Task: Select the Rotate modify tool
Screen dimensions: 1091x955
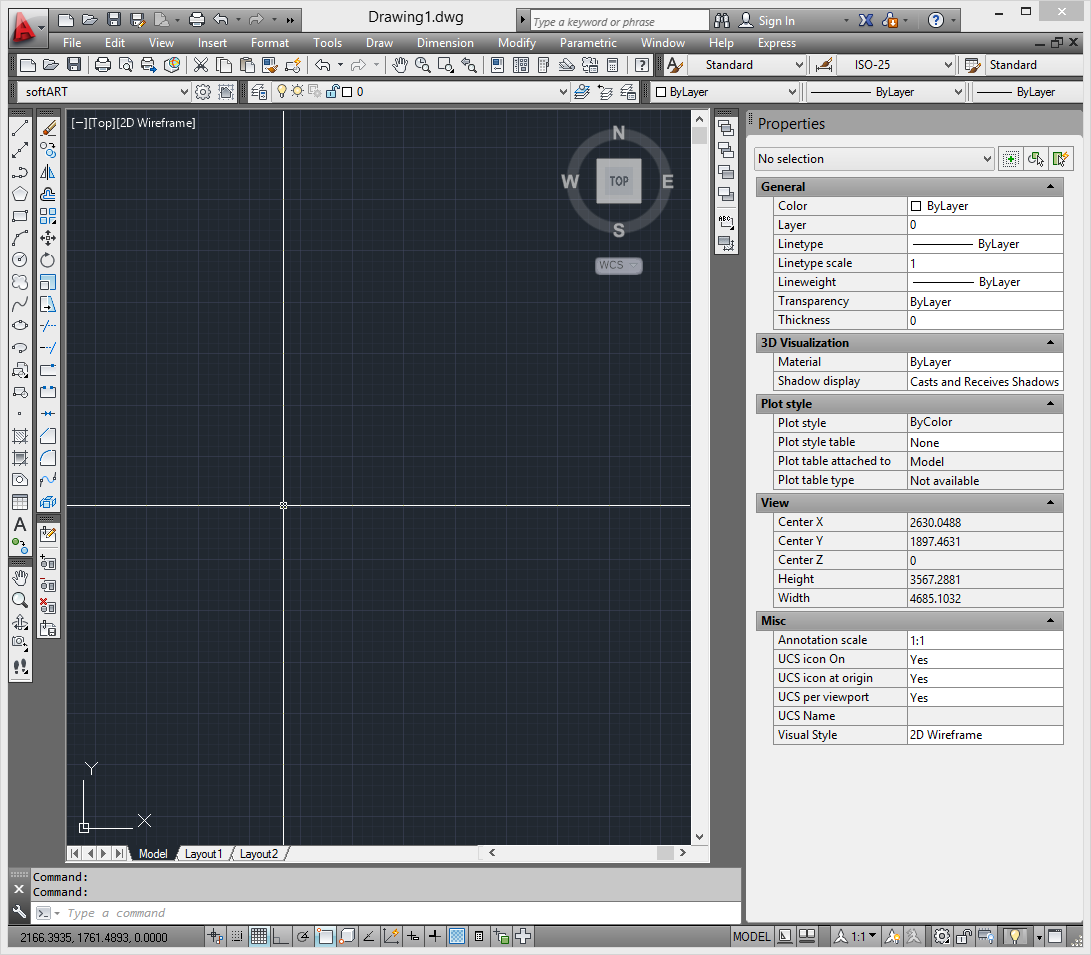Action: (x=48, y=260)
